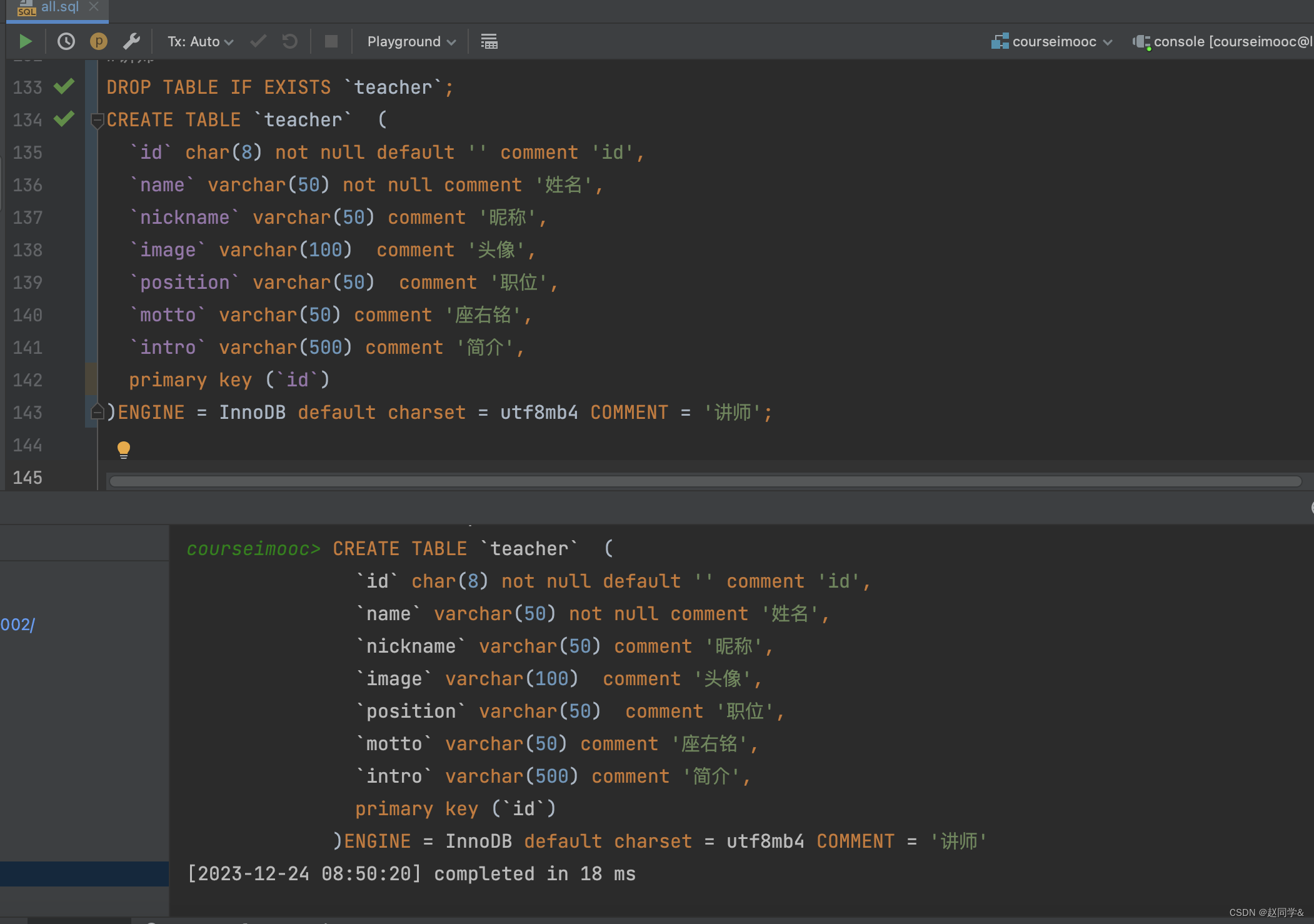The width and height of the screenshot is (1314, 924).
Task: Open the Playground resolve mode dropdown
Action: [411, 42]
